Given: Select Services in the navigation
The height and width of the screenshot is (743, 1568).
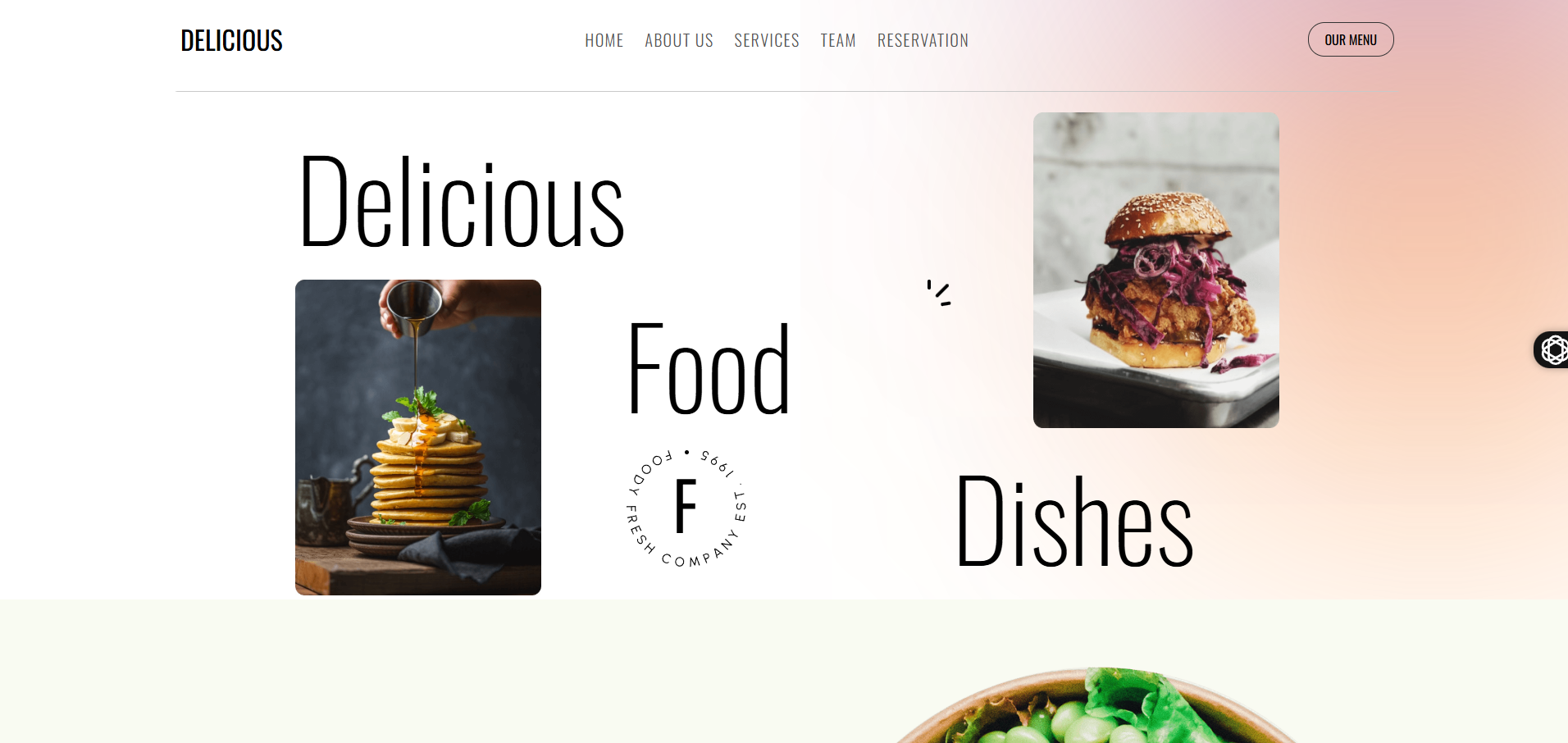Looking at the screenshot, I should tap(767, 40).
